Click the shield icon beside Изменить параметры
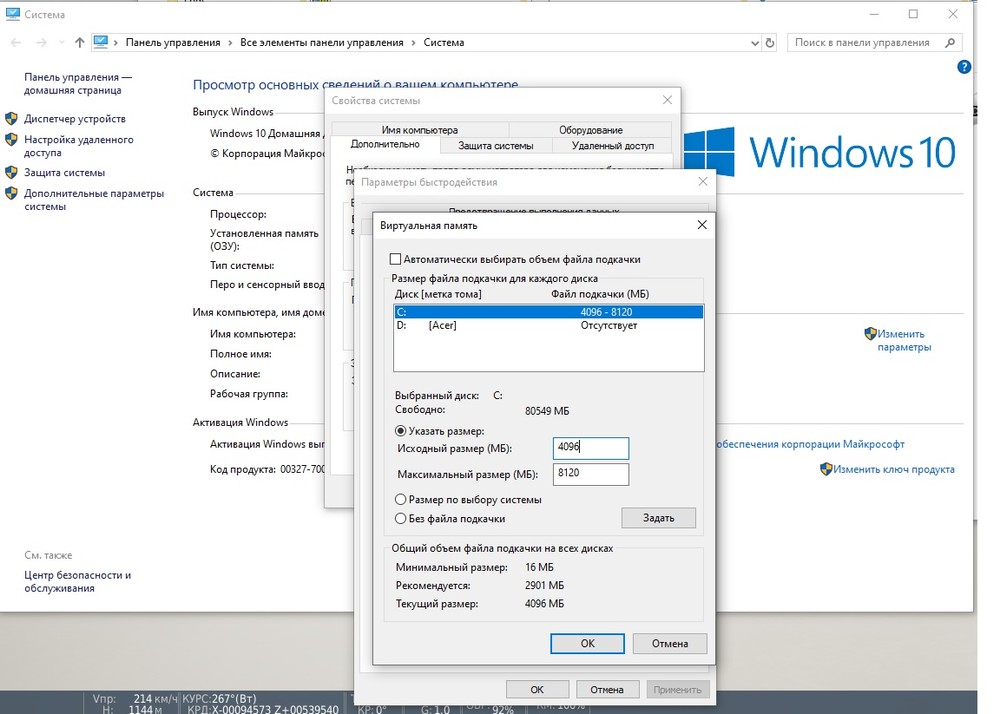1000x714 pixels. coord(870,333)
